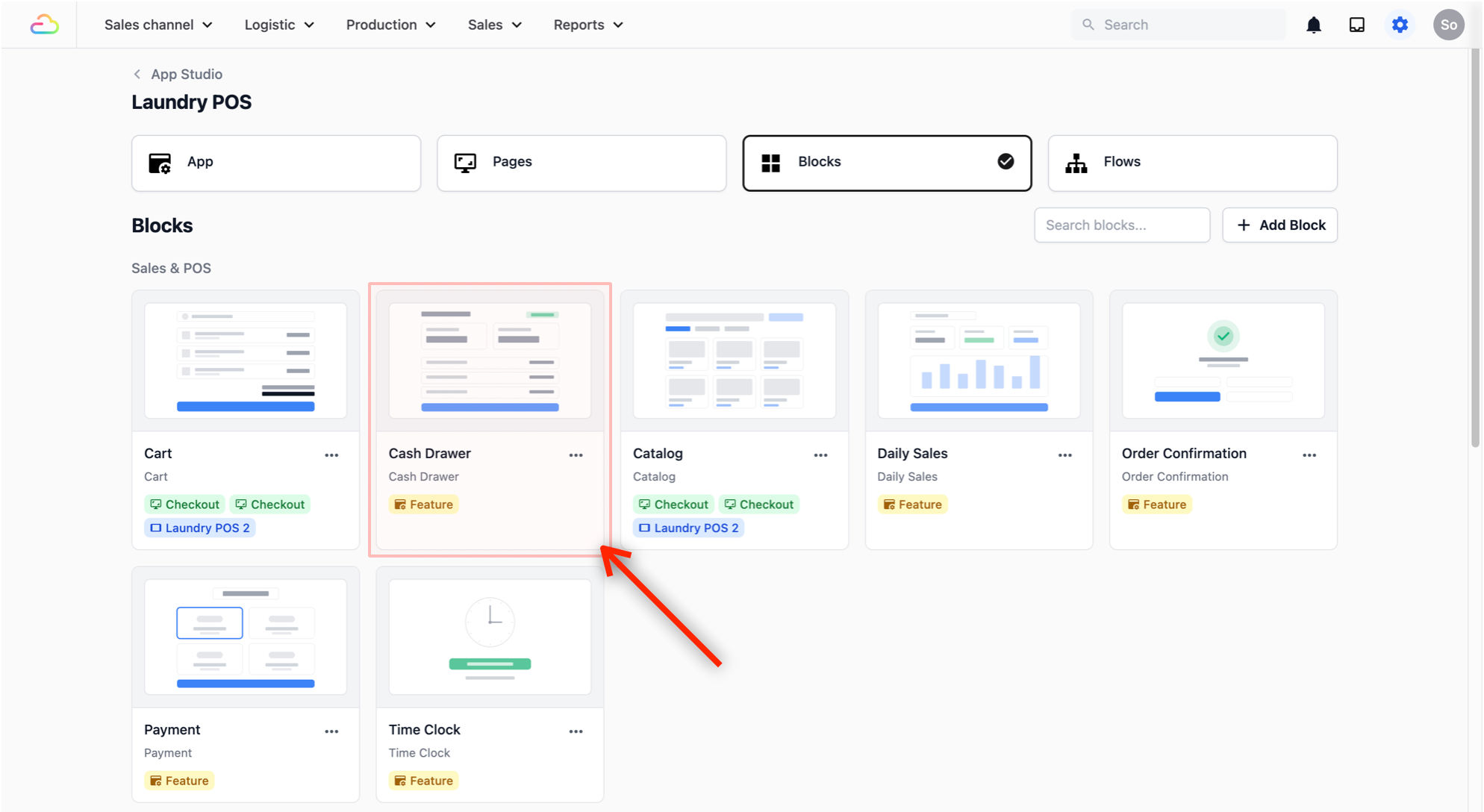Click the Laundry POS 2 tag on Catalog
This screenshot has height=812, width=1484.
[688, 528]
